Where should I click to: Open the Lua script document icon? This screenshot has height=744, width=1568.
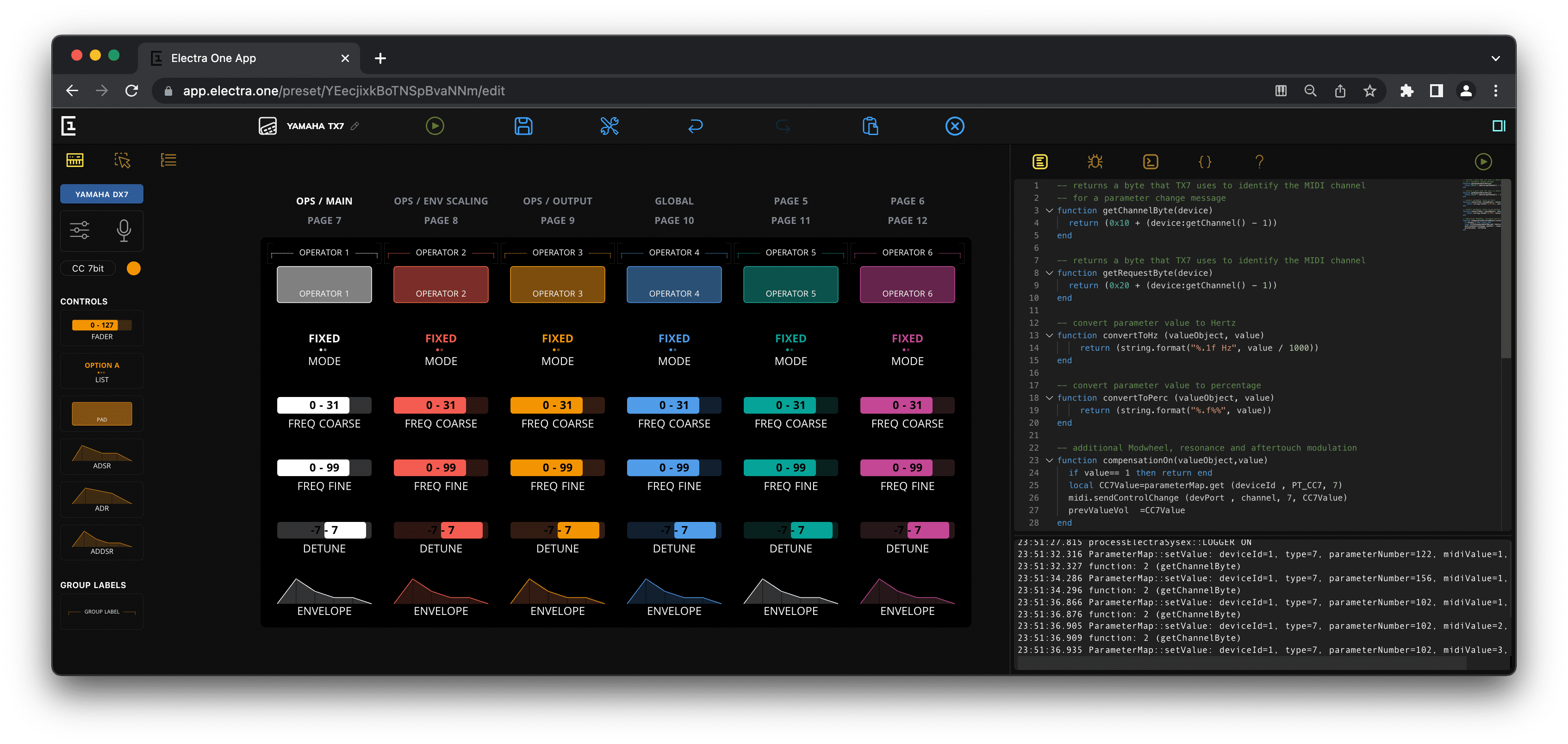click(x=1040, y=161)
